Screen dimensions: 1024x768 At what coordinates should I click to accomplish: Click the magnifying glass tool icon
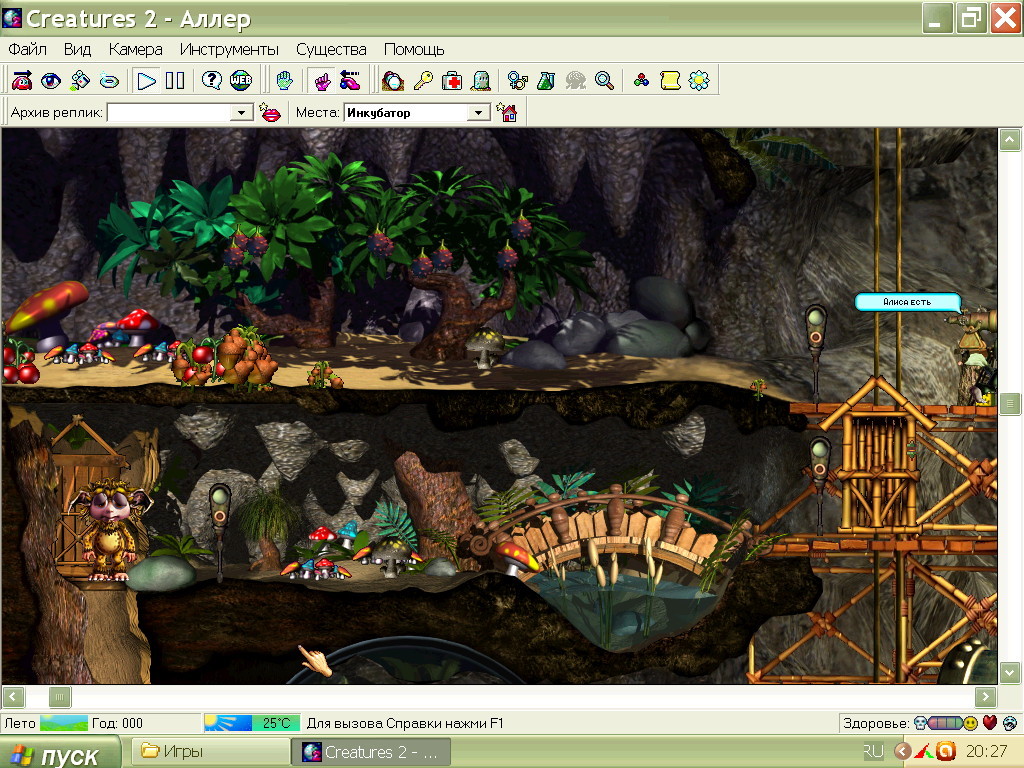point(604,81)
